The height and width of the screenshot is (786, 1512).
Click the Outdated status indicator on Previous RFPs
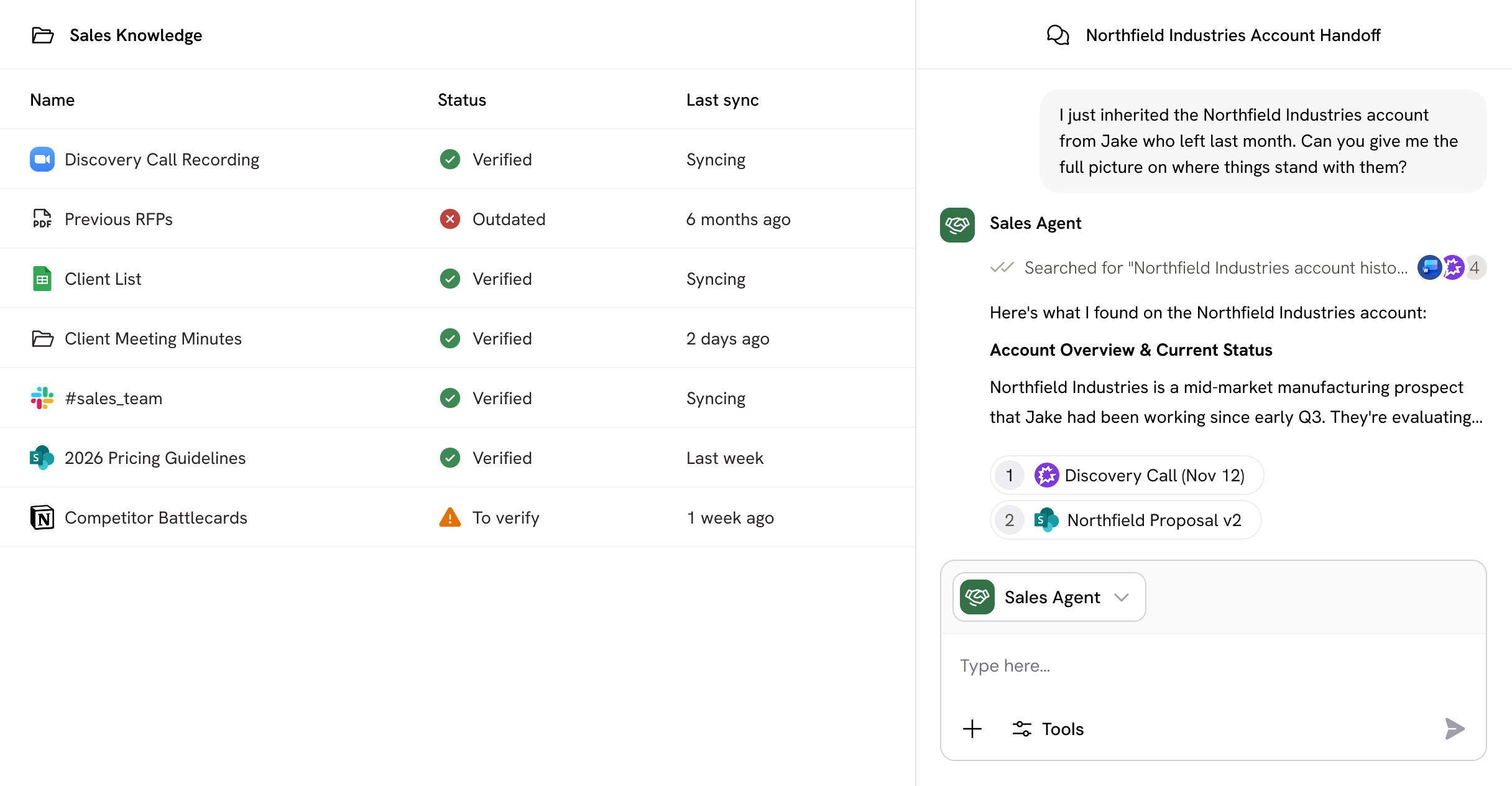451,219
